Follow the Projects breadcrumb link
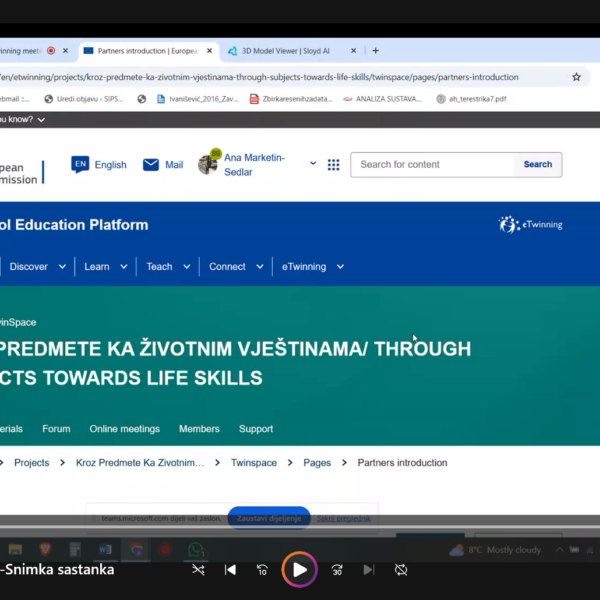Image resolution: width=600 pixels, height=600 pixels. point(31,463)
